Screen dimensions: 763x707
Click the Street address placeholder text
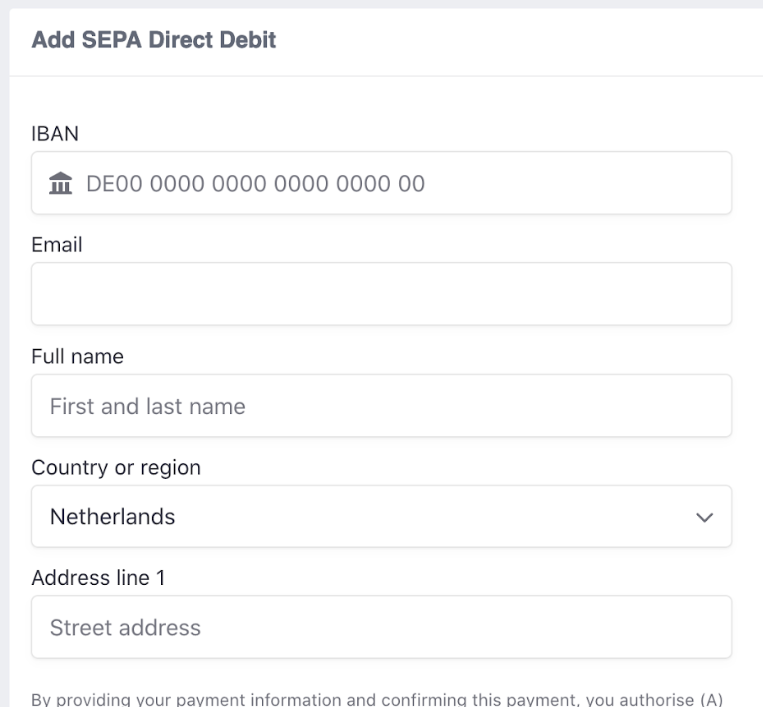(125, 628)
